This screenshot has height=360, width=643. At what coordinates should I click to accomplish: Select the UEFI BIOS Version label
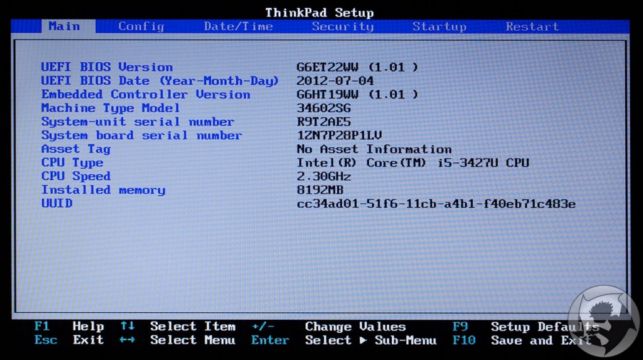click(107, 67)
